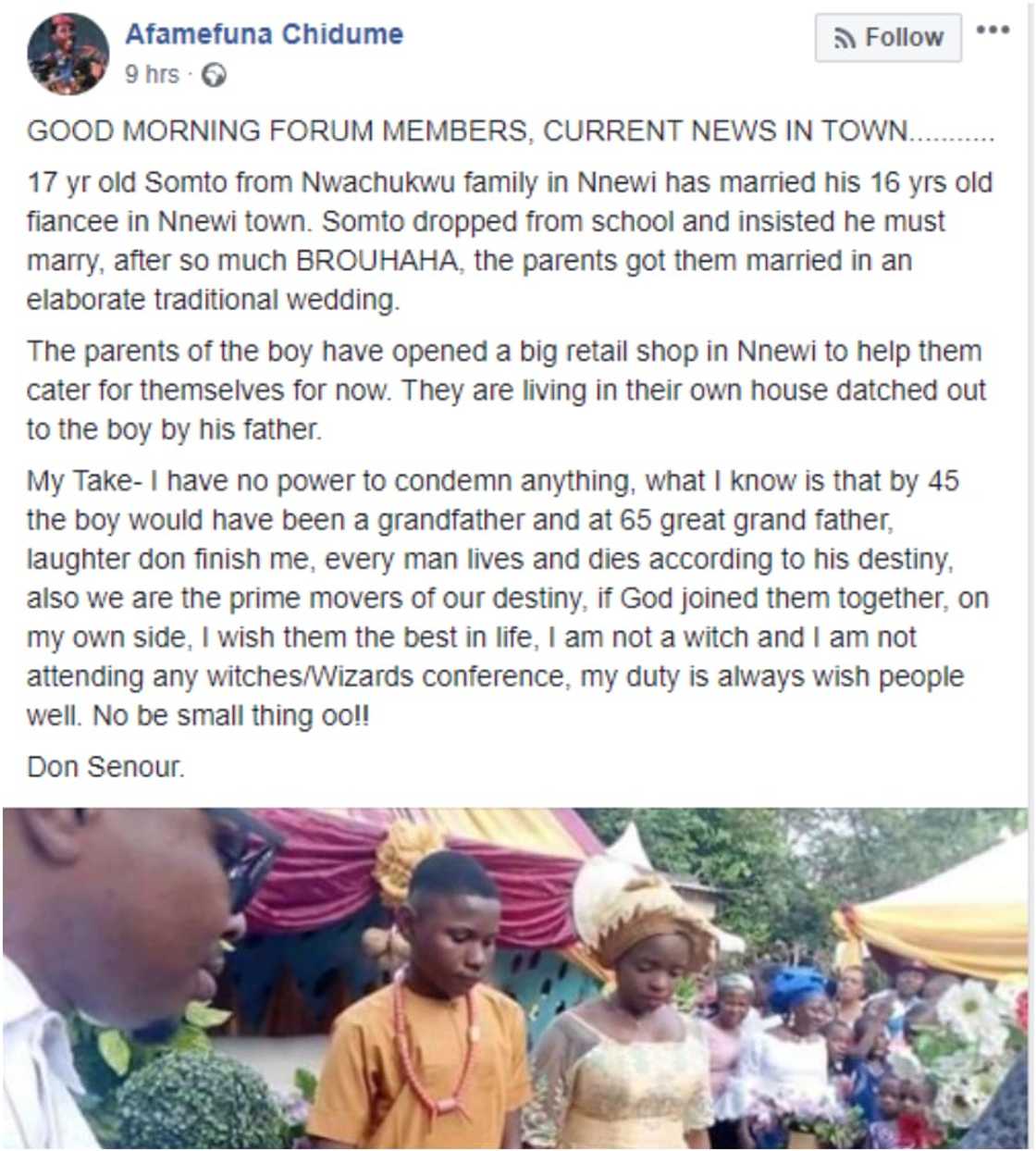Follow Afamefuna Chidume
Screen dimensions: 1036x1151
(888, 38)
